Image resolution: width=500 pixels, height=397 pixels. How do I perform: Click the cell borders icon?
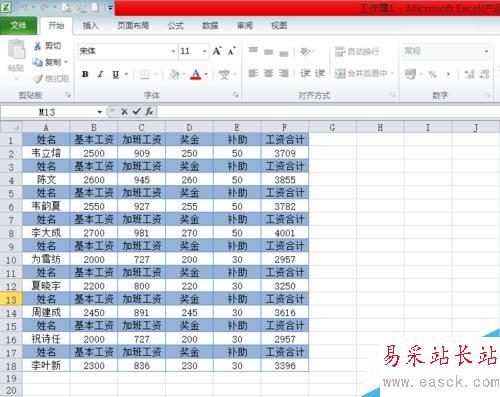[145, 74]
